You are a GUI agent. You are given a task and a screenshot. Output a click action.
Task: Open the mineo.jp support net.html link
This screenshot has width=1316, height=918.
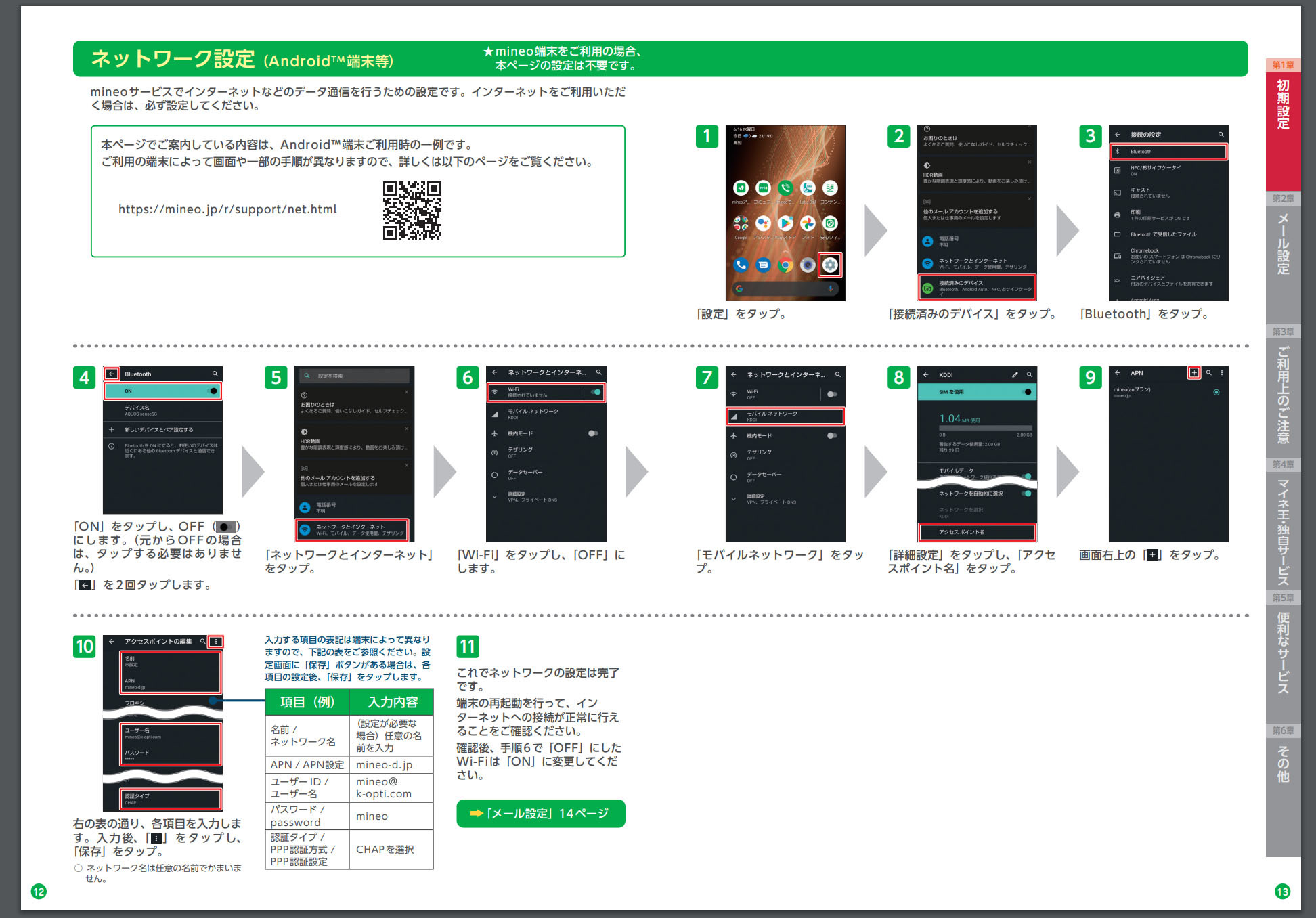tap(227, 209)
